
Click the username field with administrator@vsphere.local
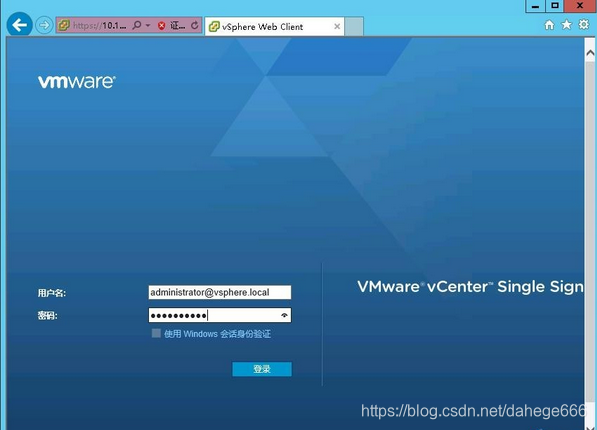pos(220,293)
